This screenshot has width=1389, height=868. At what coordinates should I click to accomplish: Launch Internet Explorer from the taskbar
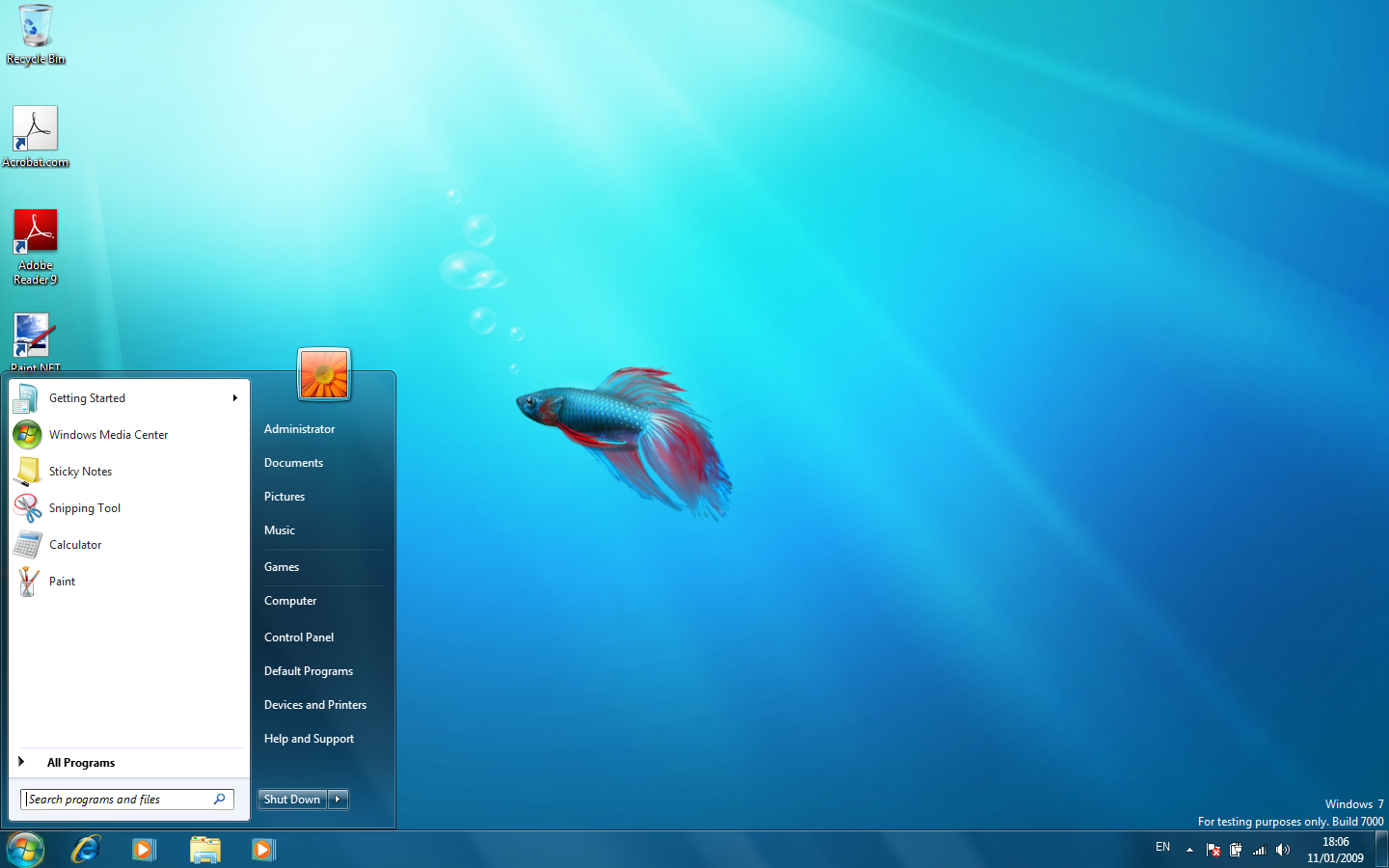tap(86, 850)
